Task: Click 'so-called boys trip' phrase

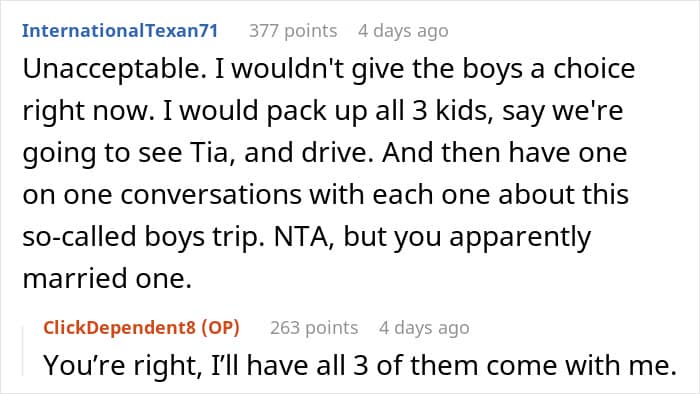Action: point(141,236)
